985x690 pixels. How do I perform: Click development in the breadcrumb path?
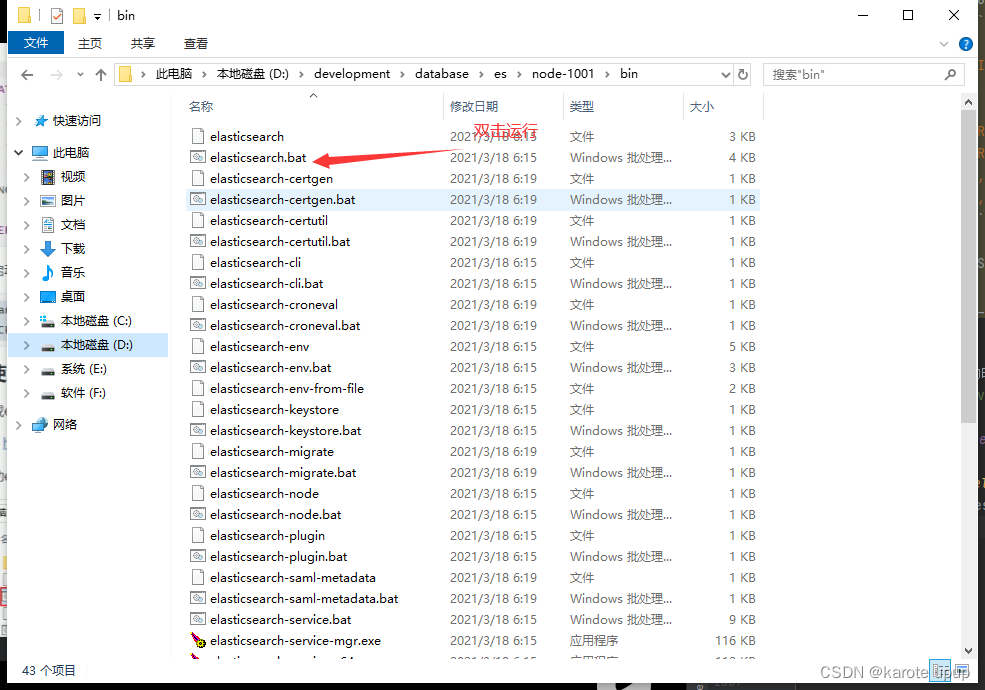[352, 74]
